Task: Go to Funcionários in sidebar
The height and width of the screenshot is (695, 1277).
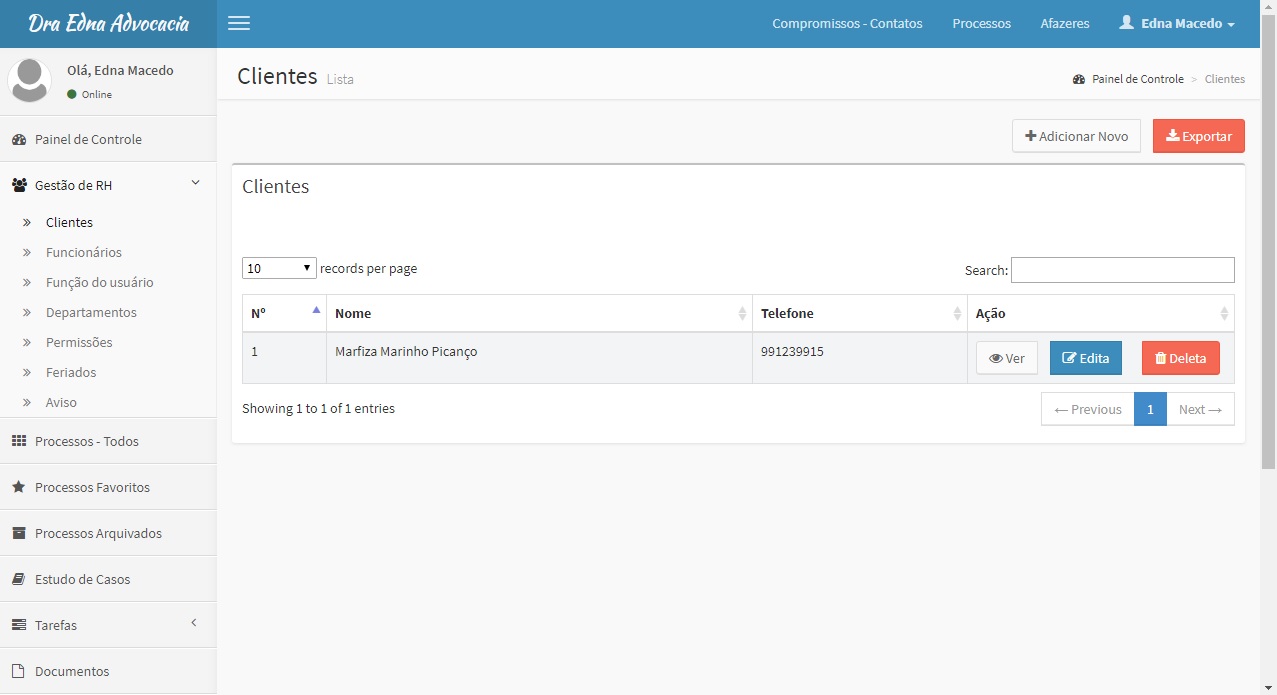Action: click(x=84, y=253)
